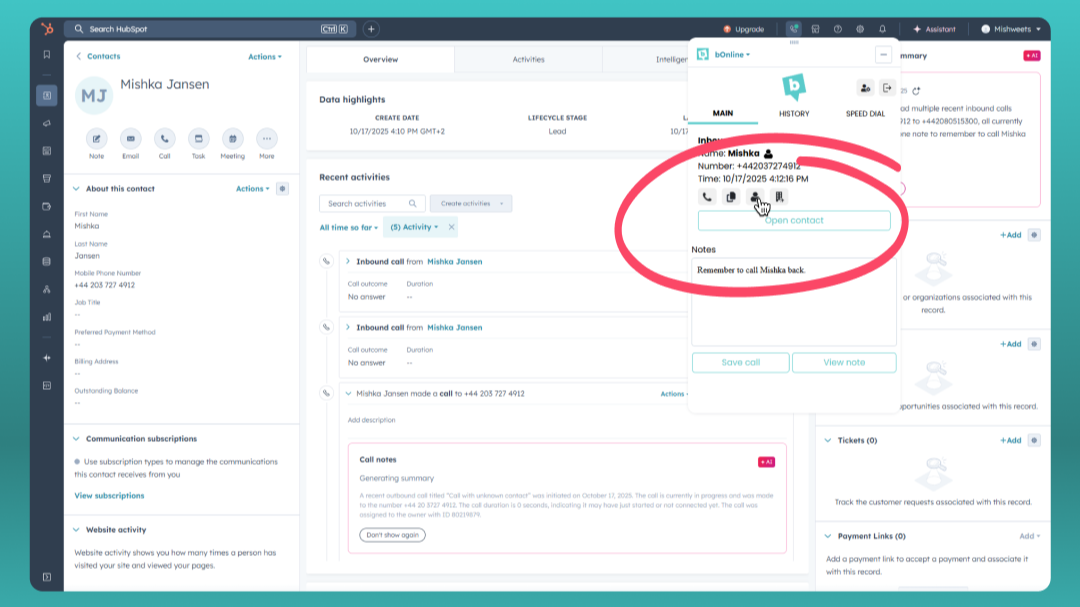This screenshot has height=607, width=1080.
Task: Expand the first Inbound call activity entry
Action: 349,261
